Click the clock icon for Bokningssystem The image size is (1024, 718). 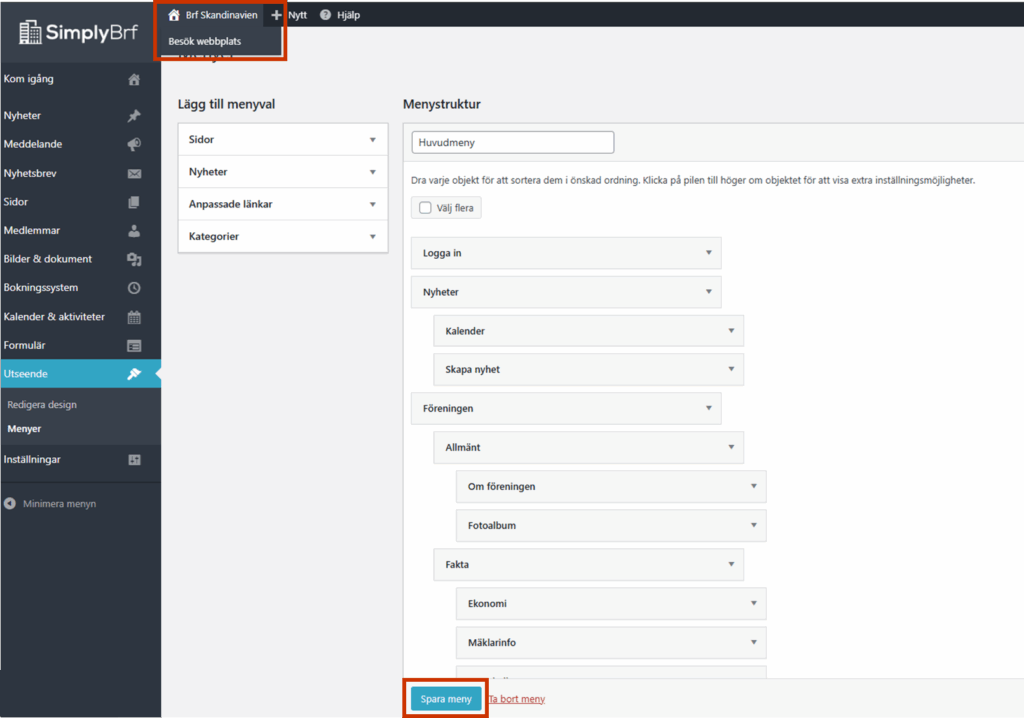(x=134, y=288)
